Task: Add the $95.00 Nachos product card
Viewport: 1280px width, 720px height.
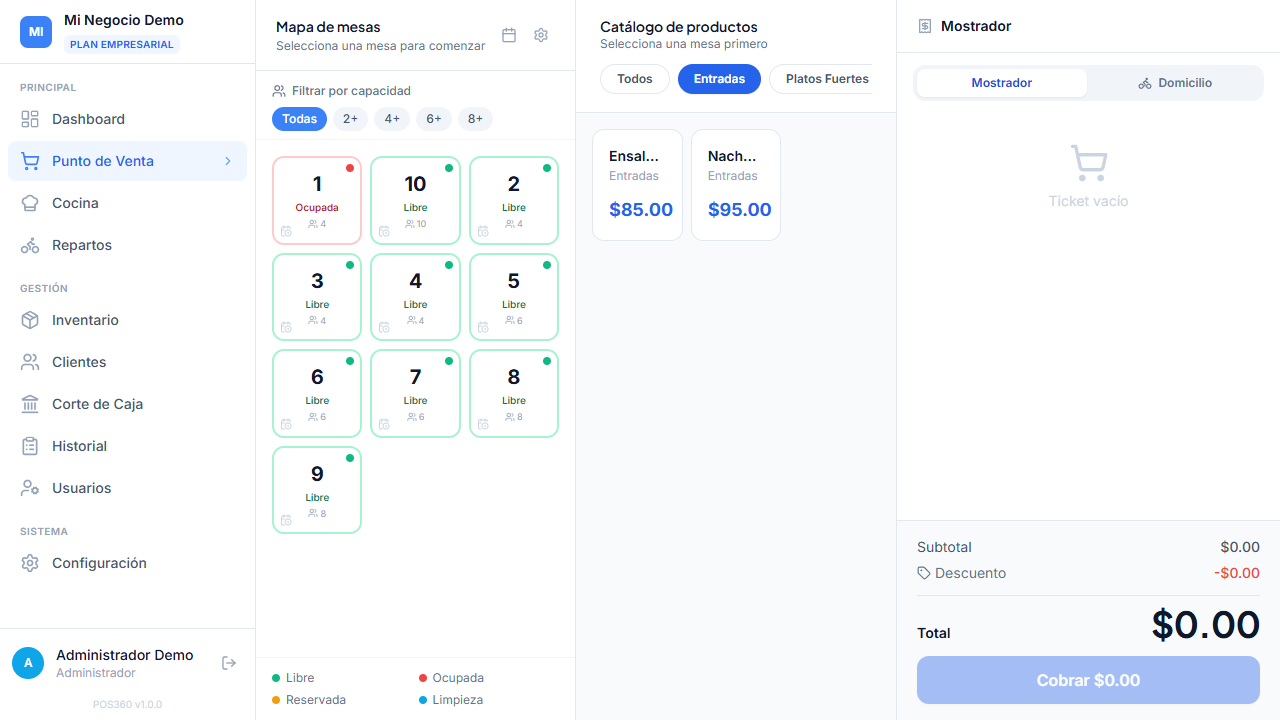Action: pyautogui.click(x=736, y=185)
